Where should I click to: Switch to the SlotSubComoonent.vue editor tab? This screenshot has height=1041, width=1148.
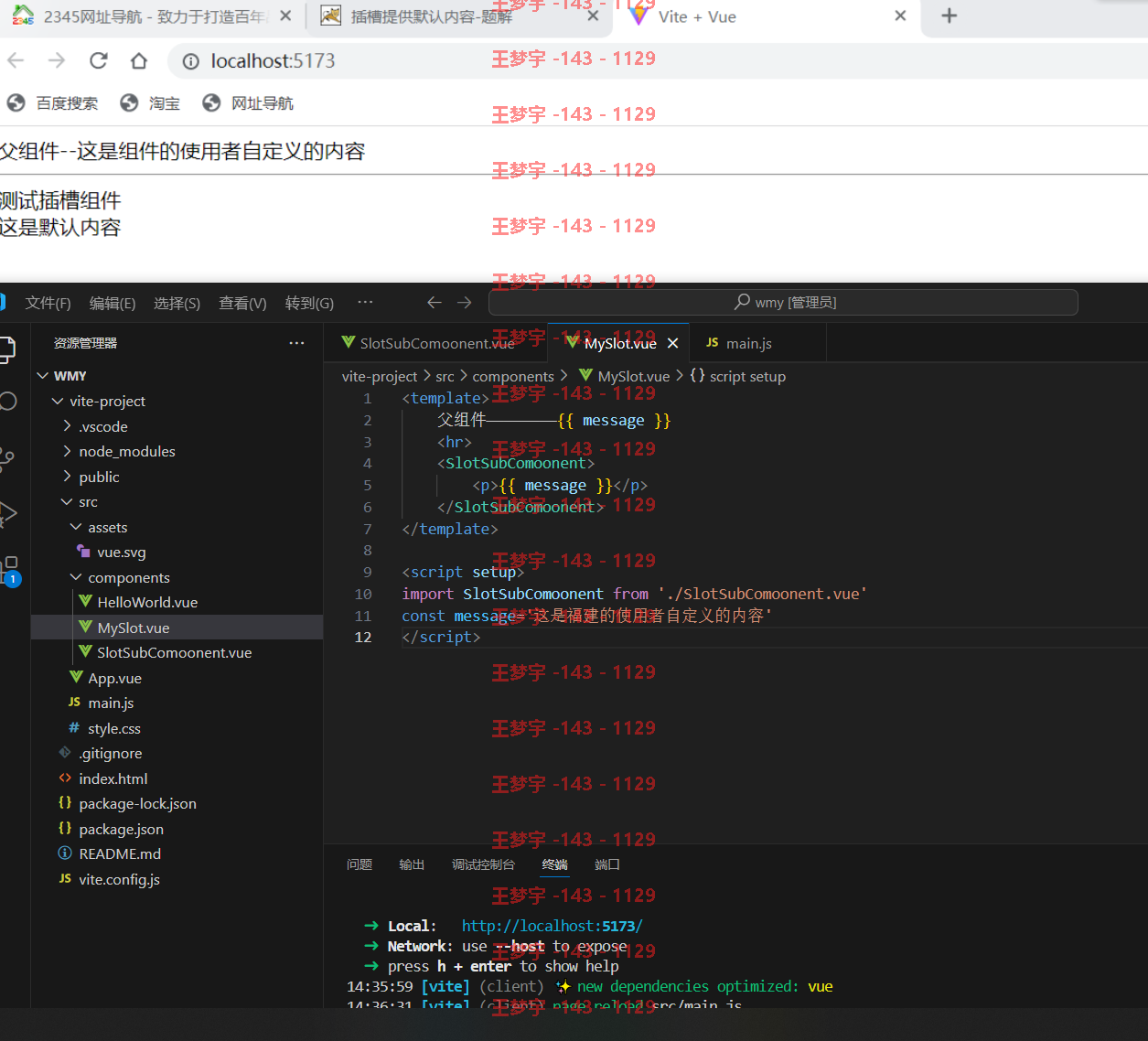[x=436, y=343]
